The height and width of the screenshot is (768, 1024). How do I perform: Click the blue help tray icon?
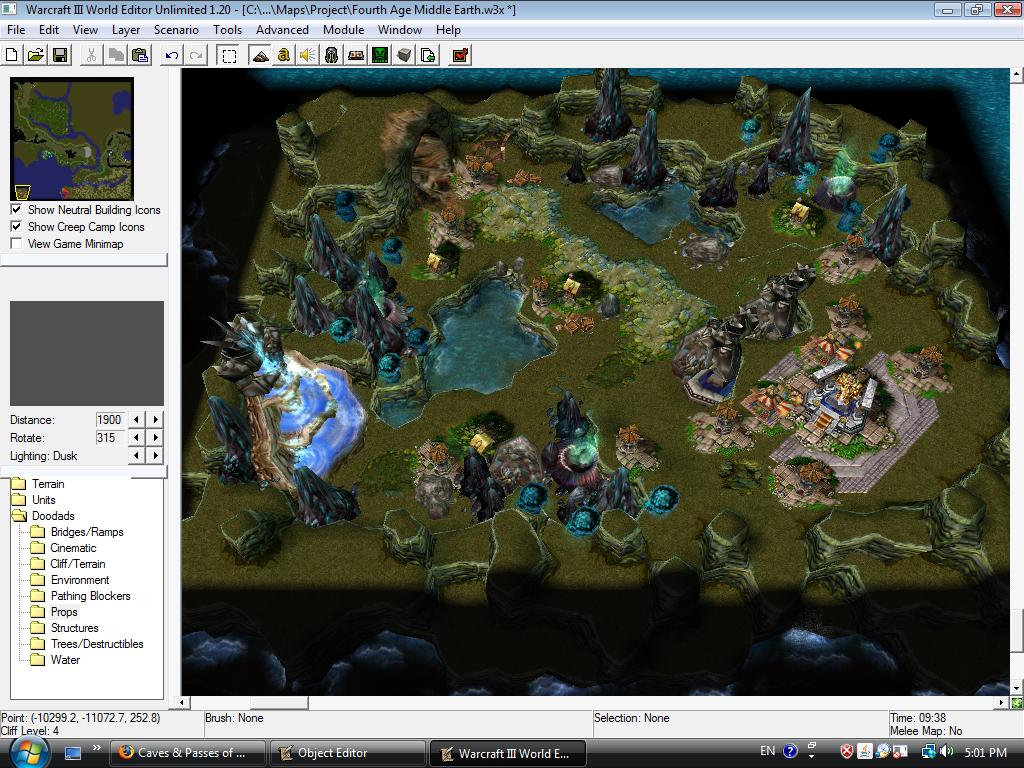click(x=790, y=752)
